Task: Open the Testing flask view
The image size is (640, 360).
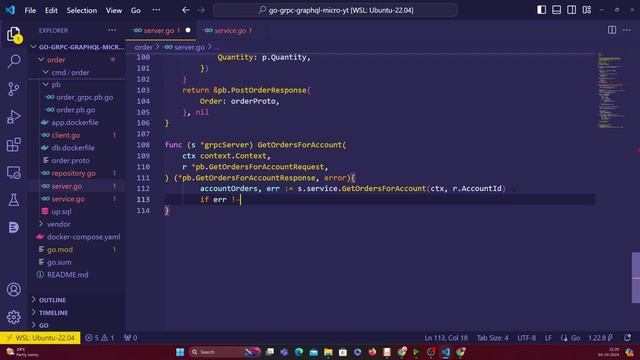Action: point(13,200)
